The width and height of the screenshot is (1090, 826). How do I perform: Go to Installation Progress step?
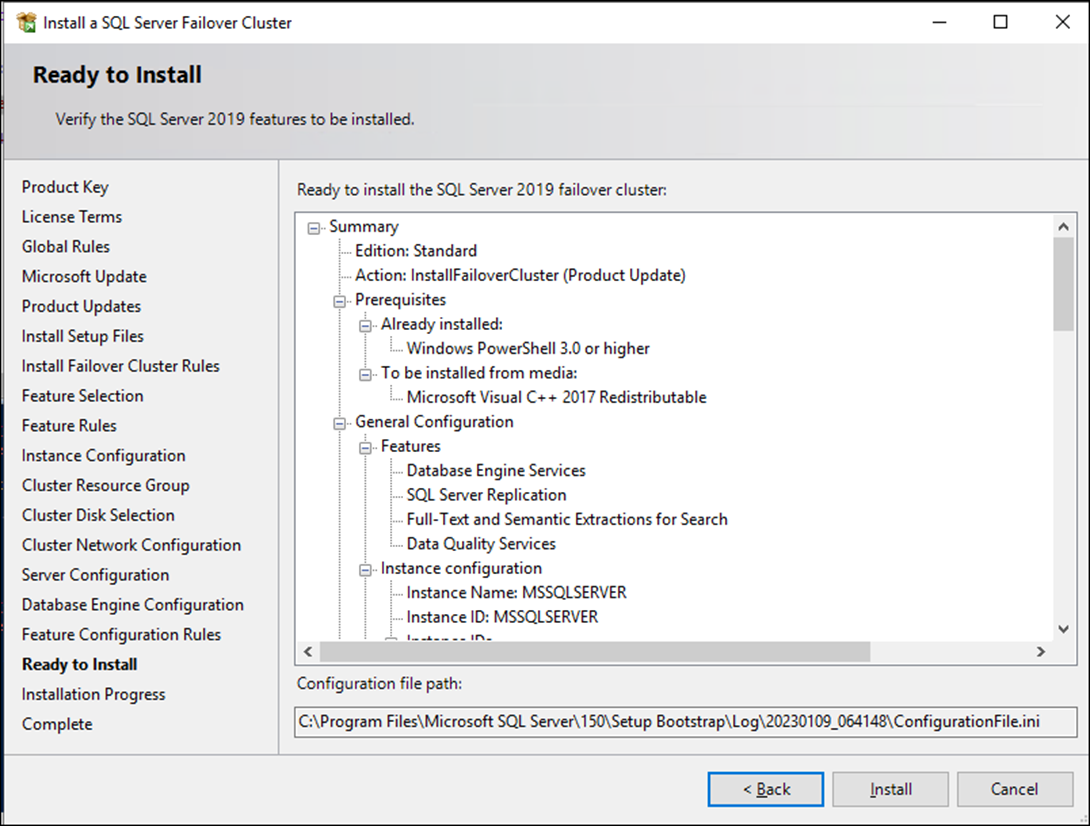coord(94,695)
